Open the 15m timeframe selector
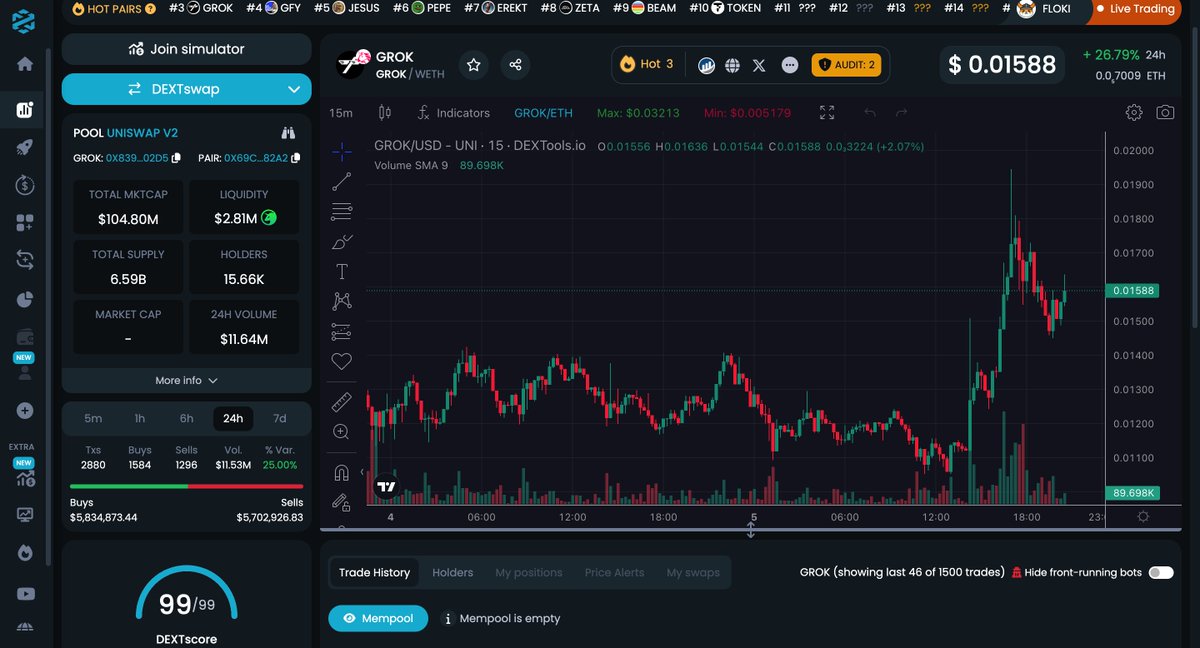 pos(341,113)
